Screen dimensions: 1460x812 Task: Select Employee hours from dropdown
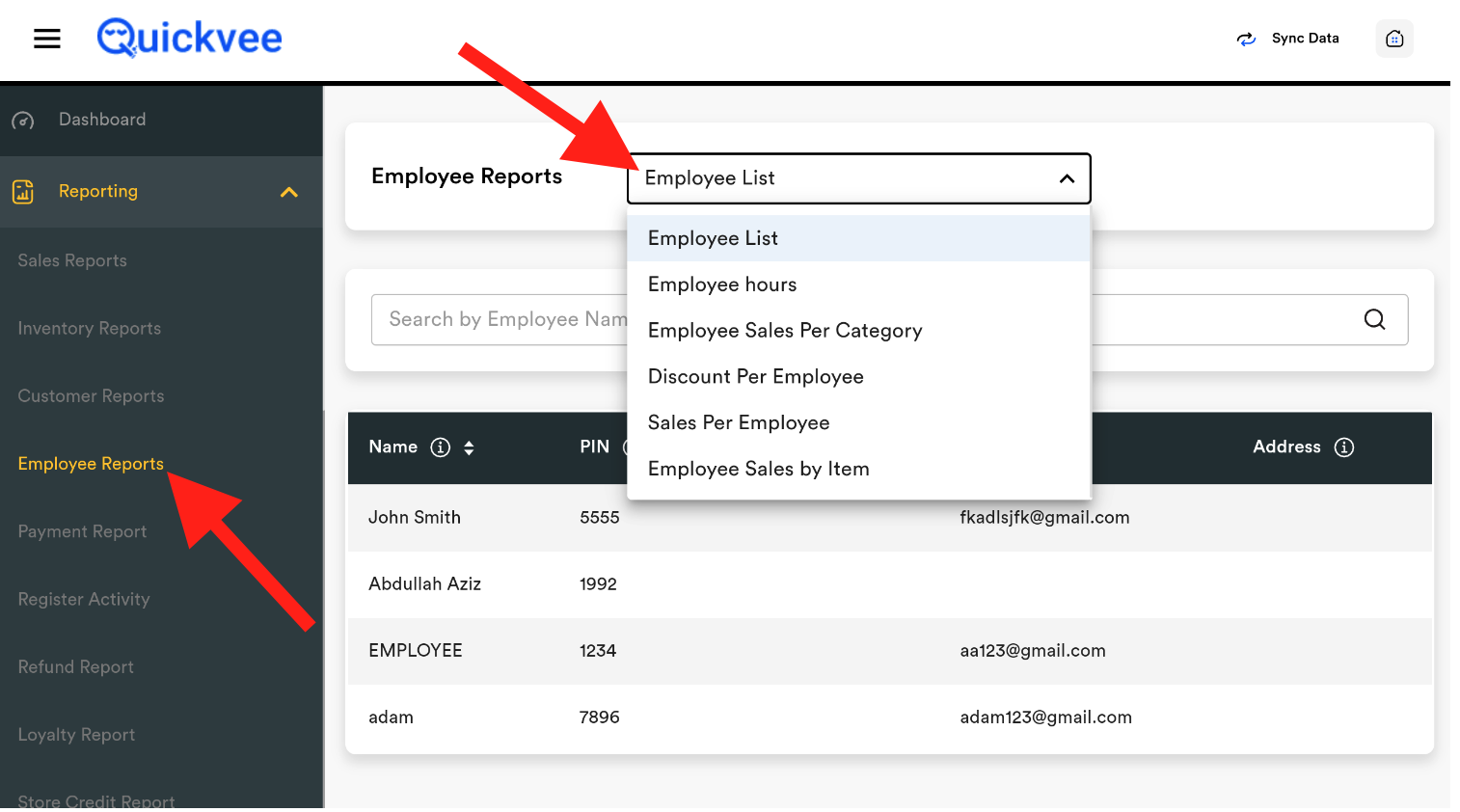722,284
